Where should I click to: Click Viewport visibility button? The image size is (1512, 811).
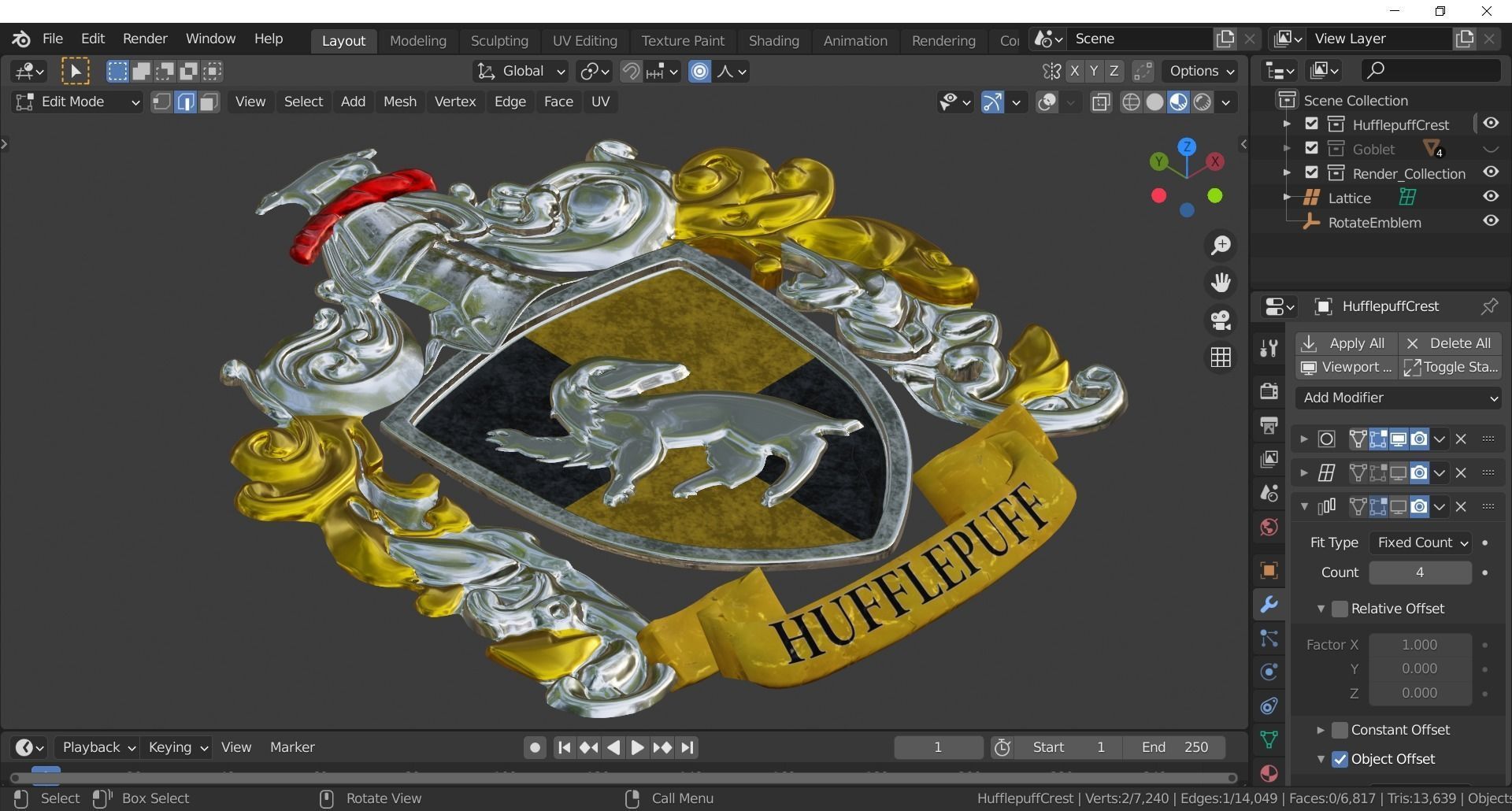[1346, 367]
